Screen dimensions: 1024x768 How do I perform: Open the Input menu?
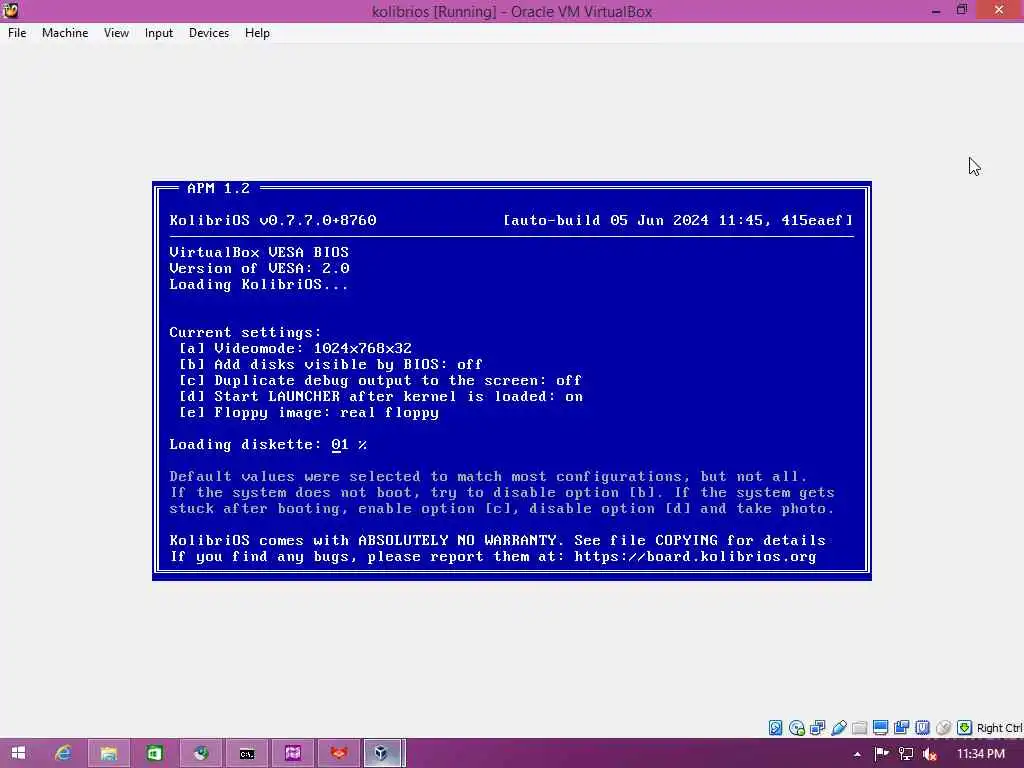tap(159, 33)
